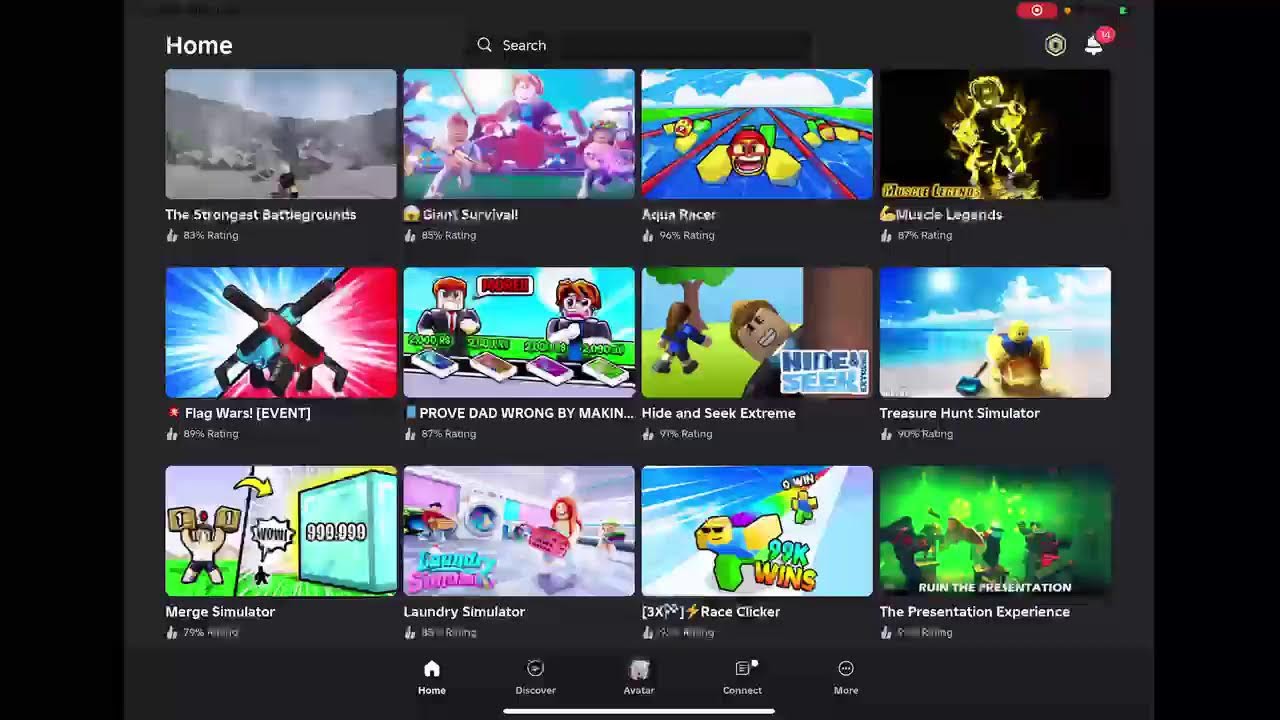Click the 96% Rating text
Viewport: 1280px width, 720px height.
click(x=687, y=235)
